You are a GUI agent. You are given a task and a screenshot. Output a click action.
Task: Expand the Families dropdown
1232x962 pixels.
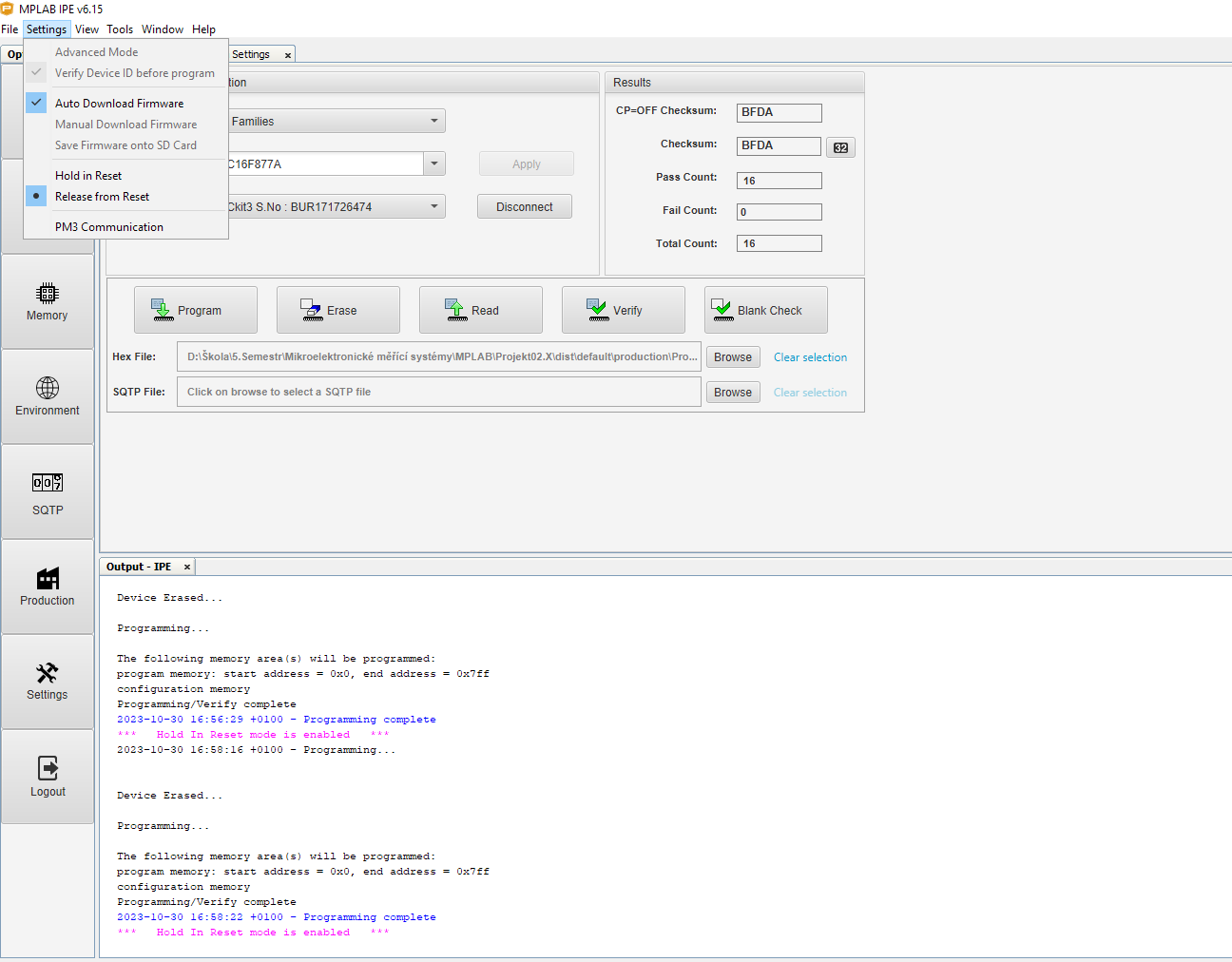tap(433, 122)
